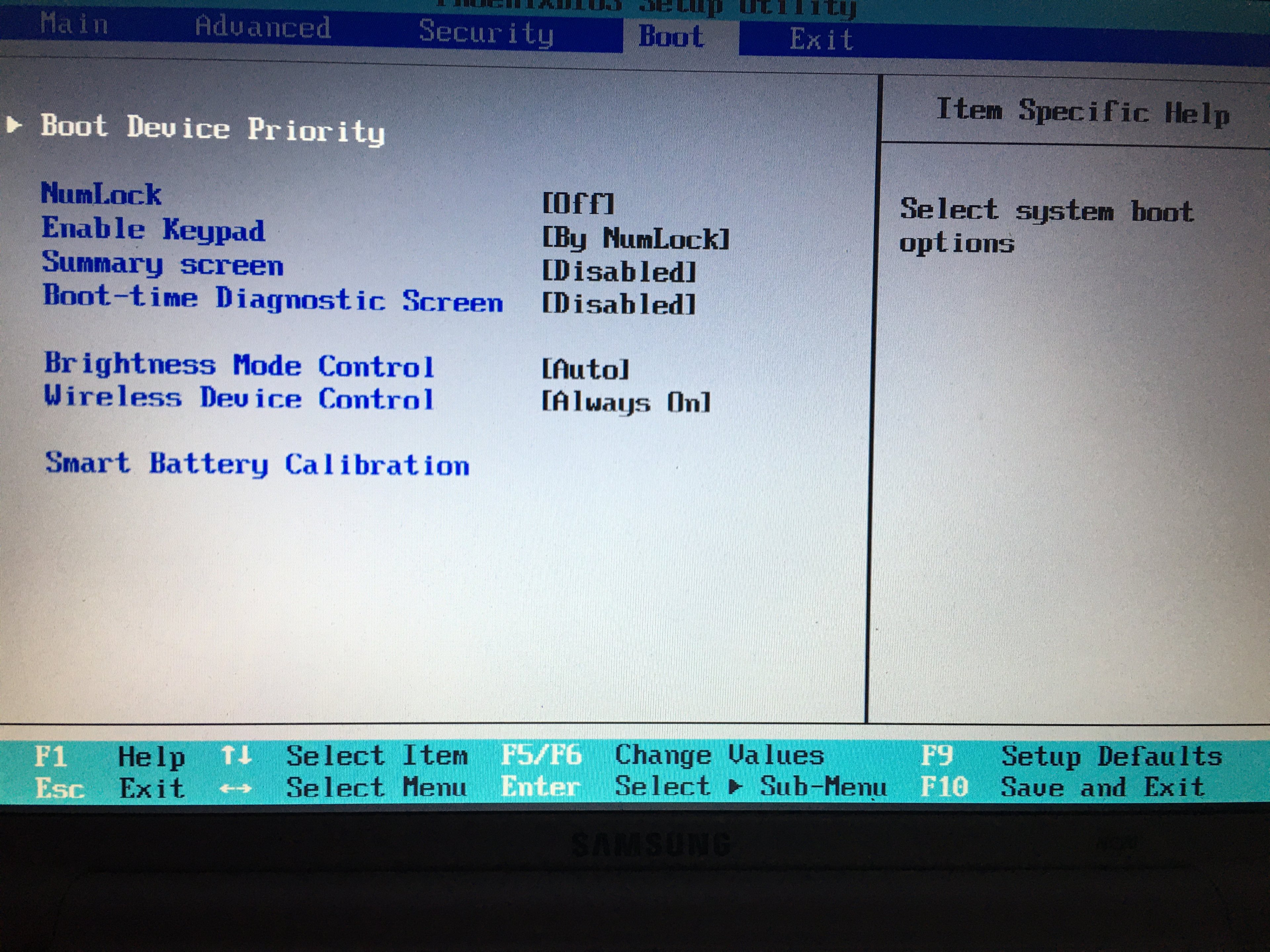
Task: Select Smart Battery Calibration item
Action: point(257,464)
